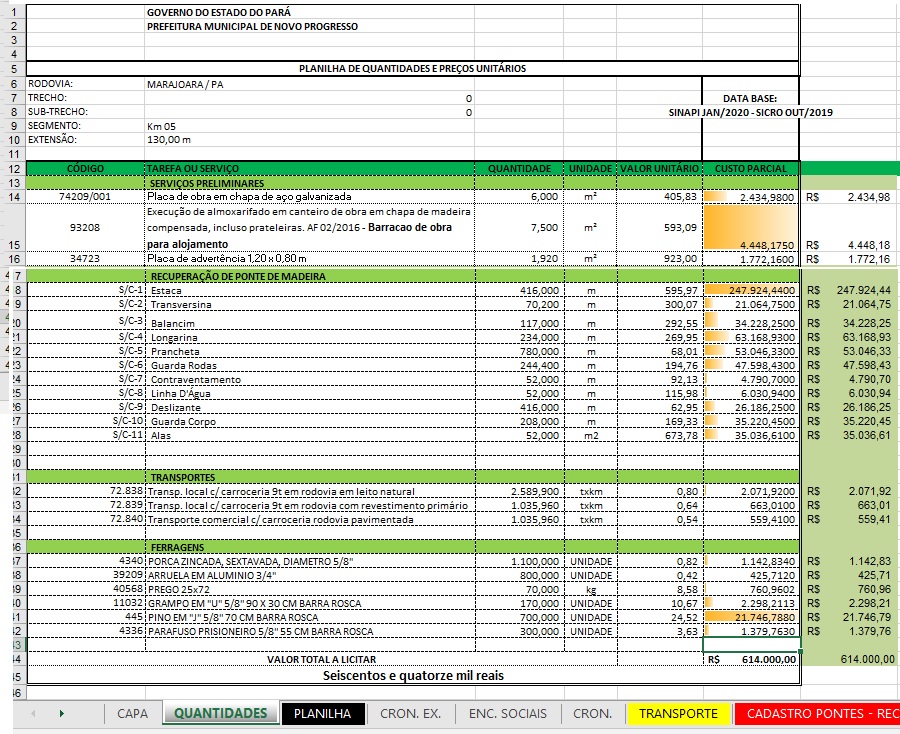Viewport: 900px width, 734px height.
Task: Click the TAREFA OU SERVIÇO header cell
Action: 309,169
